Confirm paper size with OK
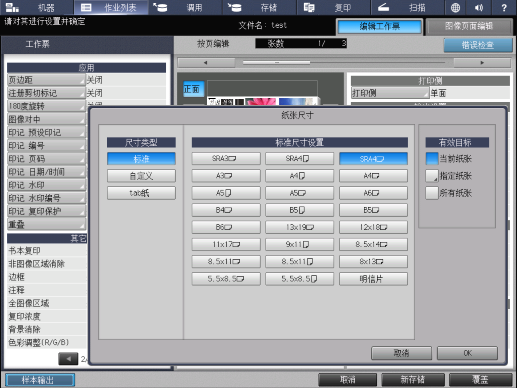The width and height of the screenshot is (517, 388). click(467, 353)
